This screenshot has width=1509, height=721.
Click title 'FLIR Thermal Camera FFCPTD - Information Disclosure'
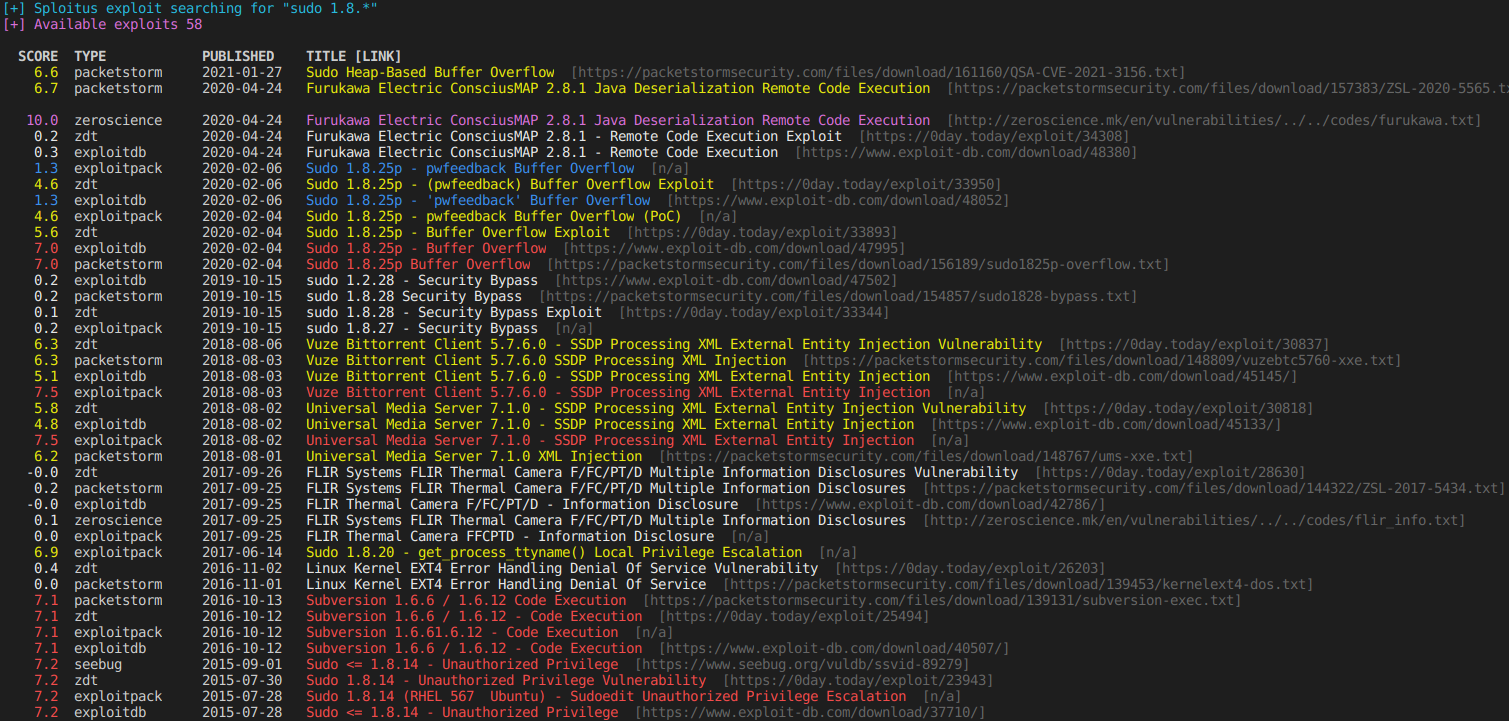[510, 536]
